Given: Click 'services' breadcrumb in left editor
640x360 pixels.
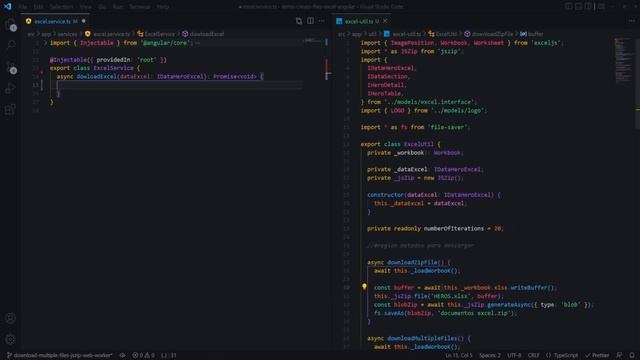Looking at the screenshot, I should point(67,34).
